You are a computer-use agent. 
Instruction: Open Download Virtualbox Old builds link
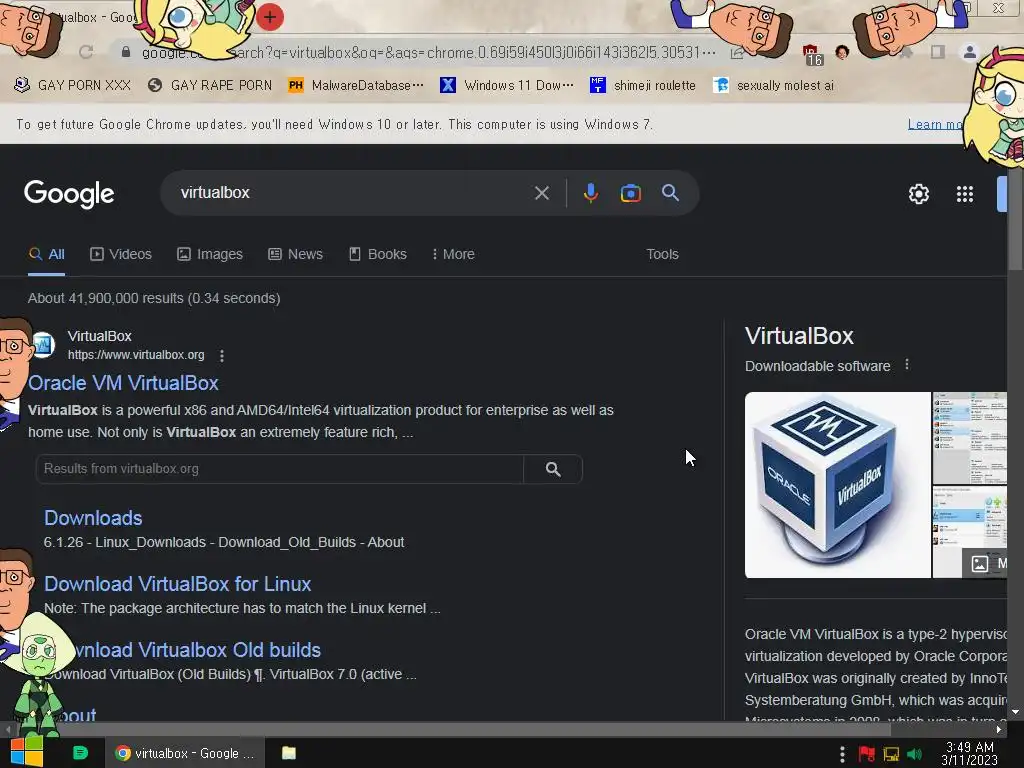[193, 650]
